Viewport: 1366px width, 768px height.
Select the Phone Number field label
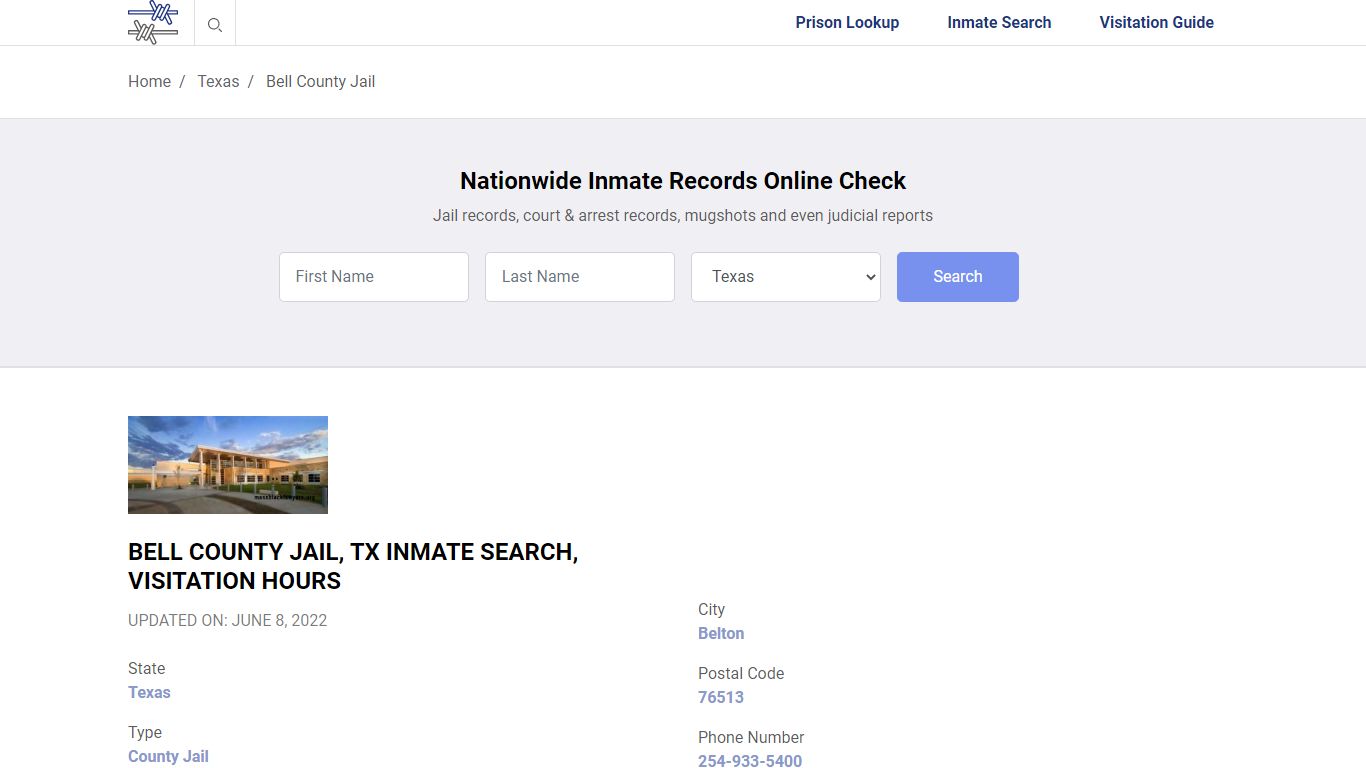(x=751, y=737)
